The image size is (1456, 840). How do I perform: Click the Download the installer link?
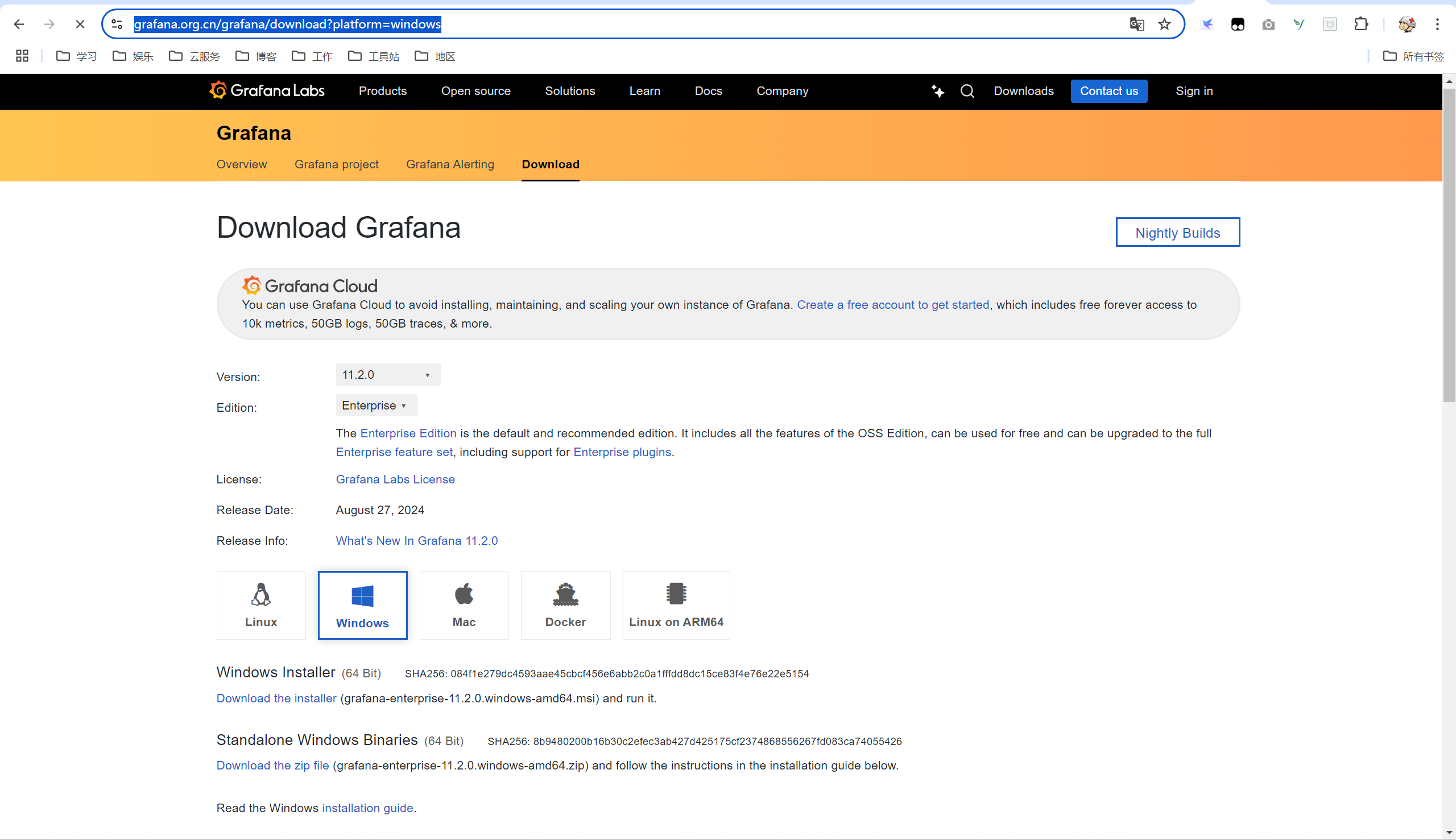276,698
